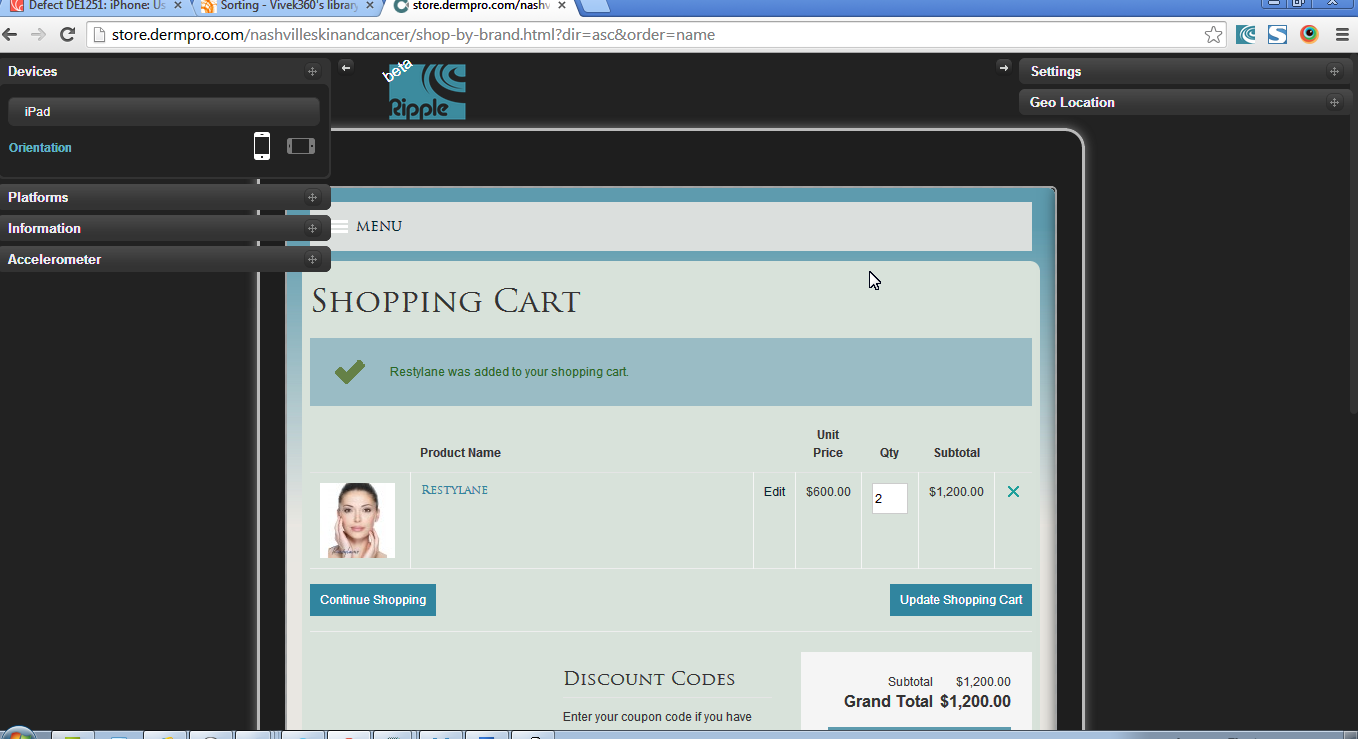Select the store.dermpro.com tab
The width and height of the screenshot is (1358, 739).
coord(481,6)
